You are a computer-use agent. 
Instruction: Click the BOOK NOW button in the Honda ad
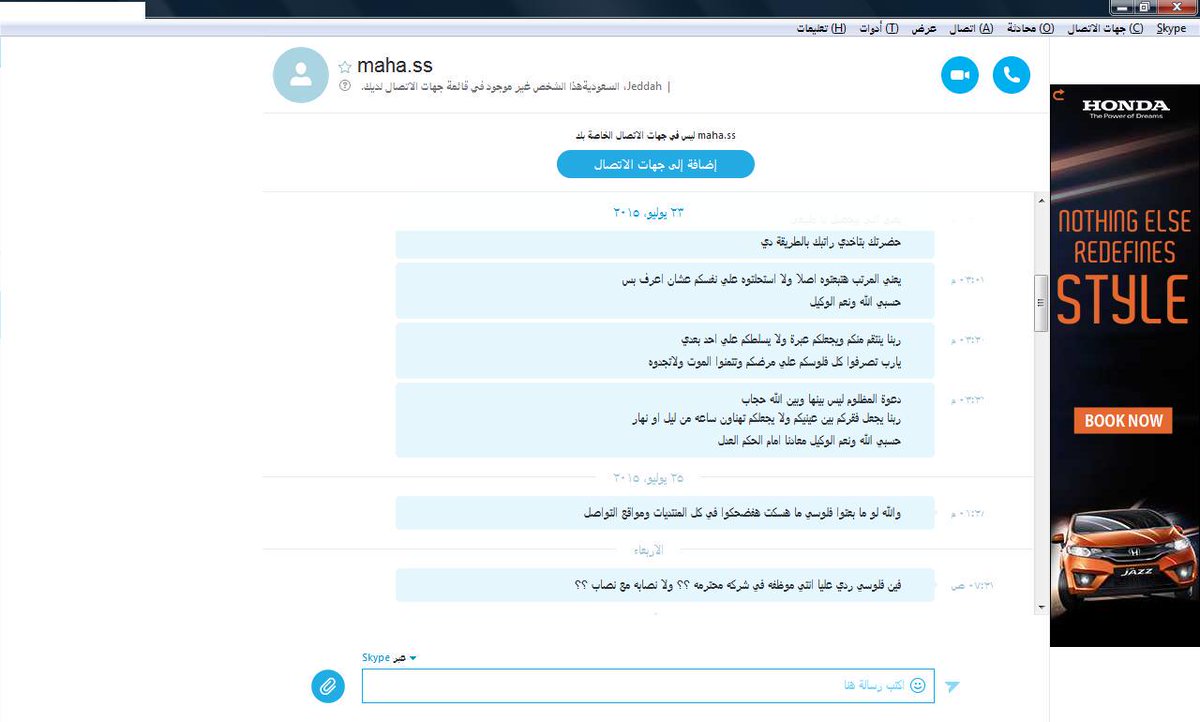click(x=1124, y=421)
